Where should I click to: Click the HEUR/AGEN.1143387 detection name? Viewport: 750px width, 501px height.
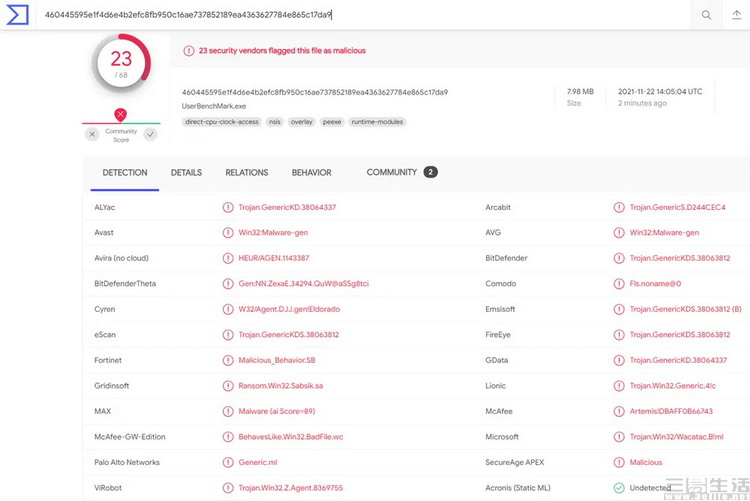coord(274,258)
